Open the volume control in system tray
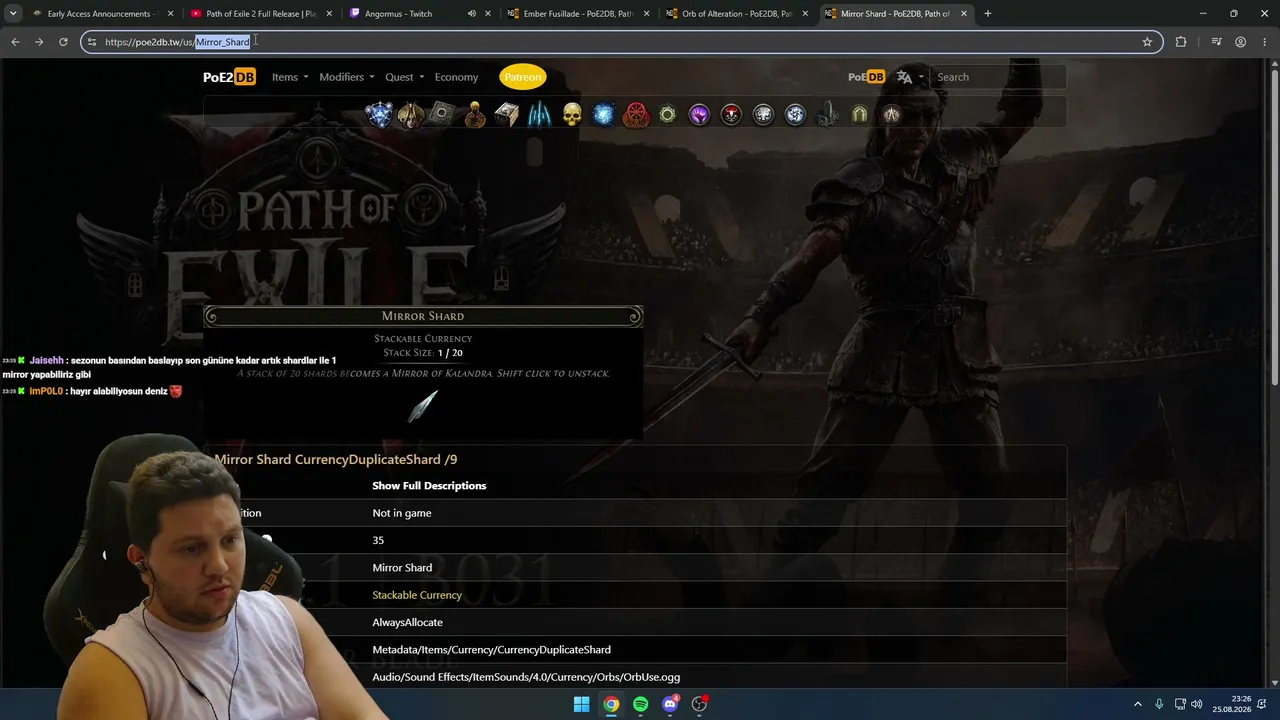This screenshot has height=720, width=1280. coord(1197,704)
